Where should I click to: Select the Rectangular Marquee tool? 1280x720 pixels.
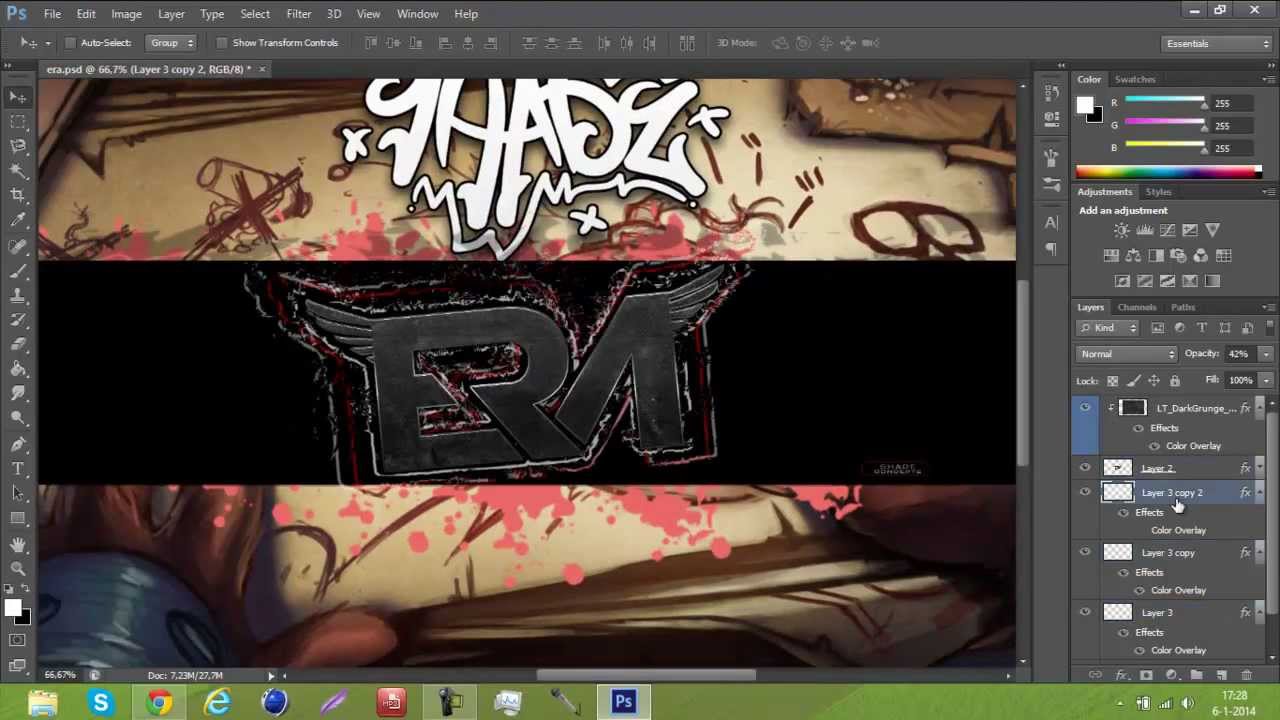pyautogui.click(x=18, y=121)
